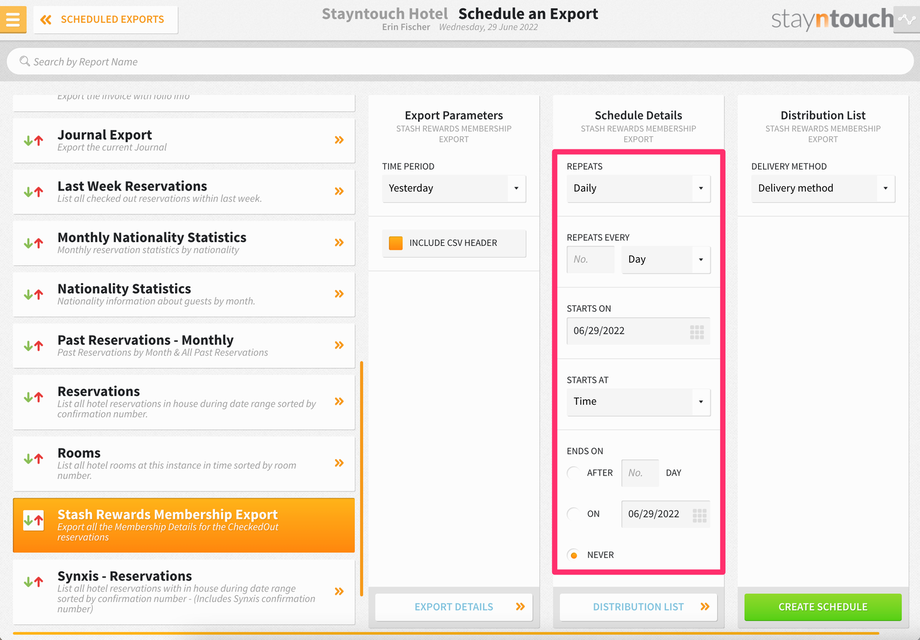920x640 pixels.
Task: Click Nationality Statistics arrows icon
Action: [33, 294]
